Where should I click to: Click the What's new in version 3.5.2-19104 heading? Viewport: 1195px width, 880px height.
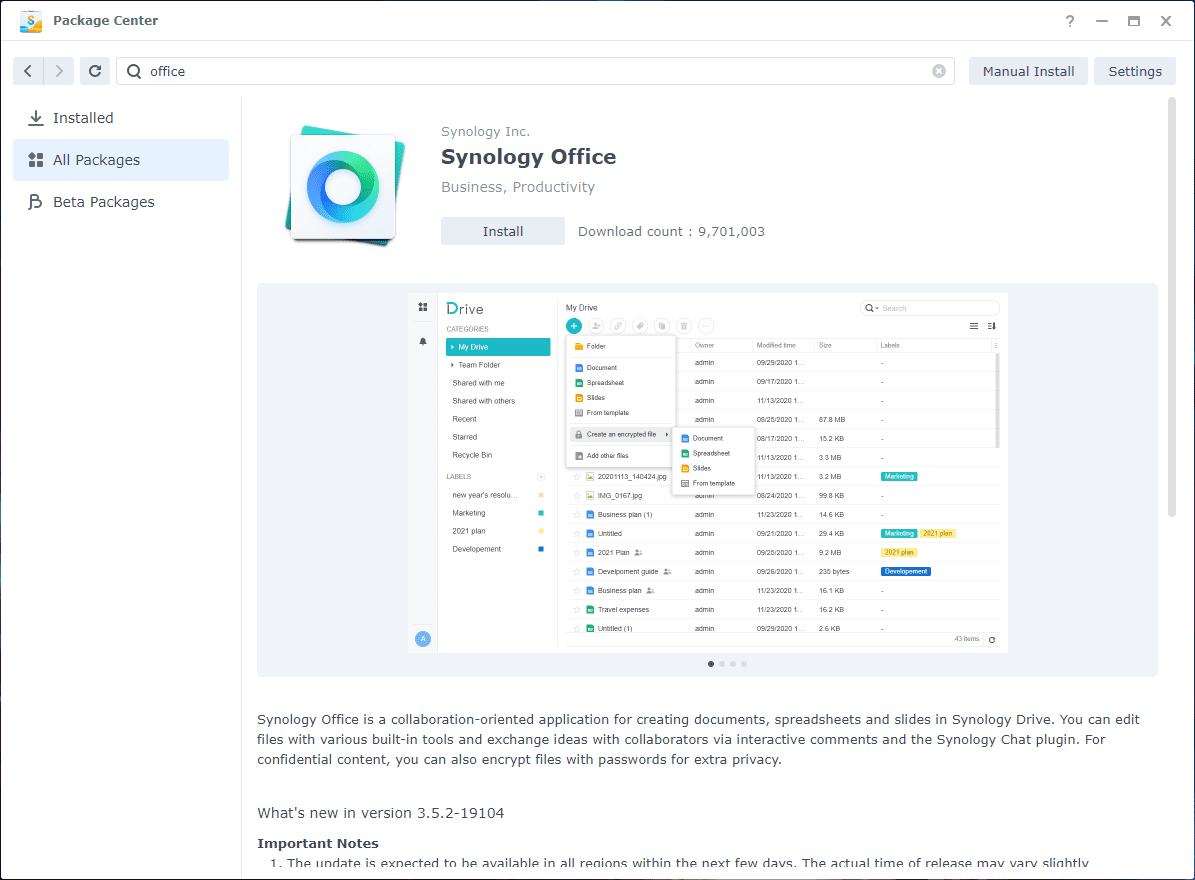pyautogui.click(x=380, y=813)
